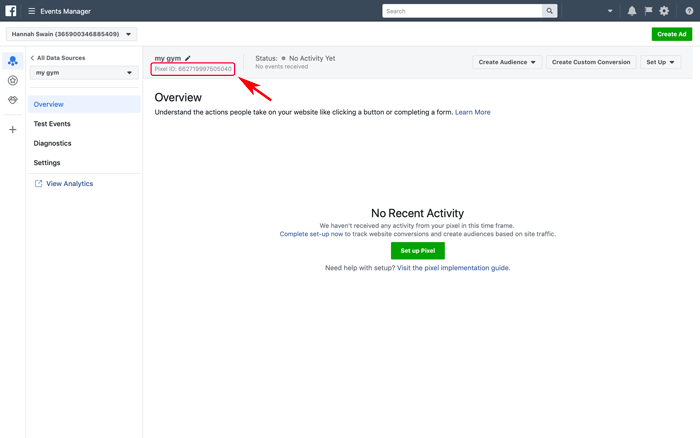Click the my gym pixel name heading
This screenshot has width=700, height=438.
click(168, 58)
